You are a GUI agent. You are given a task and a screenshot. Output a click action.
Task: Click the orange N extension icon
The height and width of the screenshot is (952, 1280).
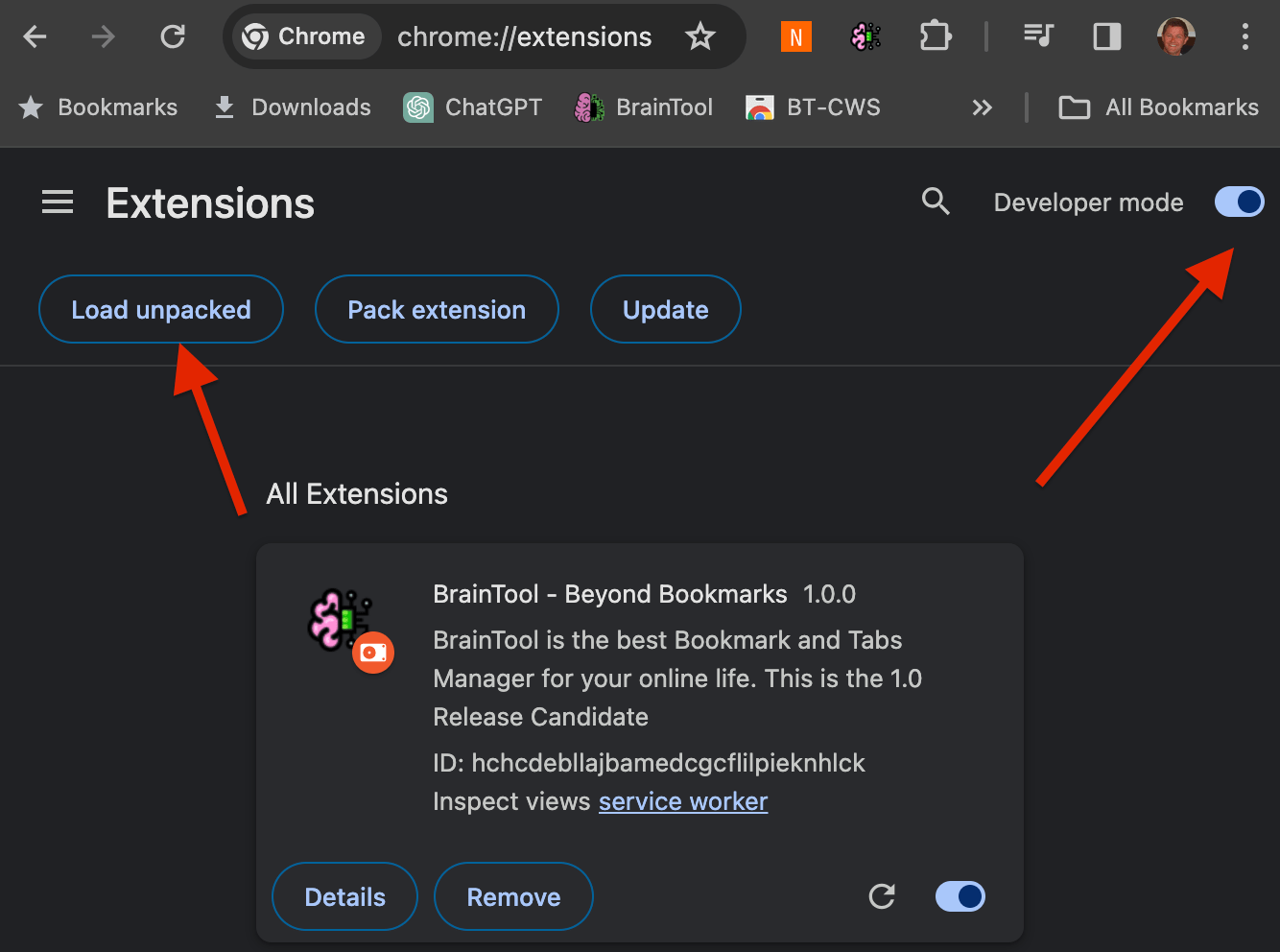(795, 36)
